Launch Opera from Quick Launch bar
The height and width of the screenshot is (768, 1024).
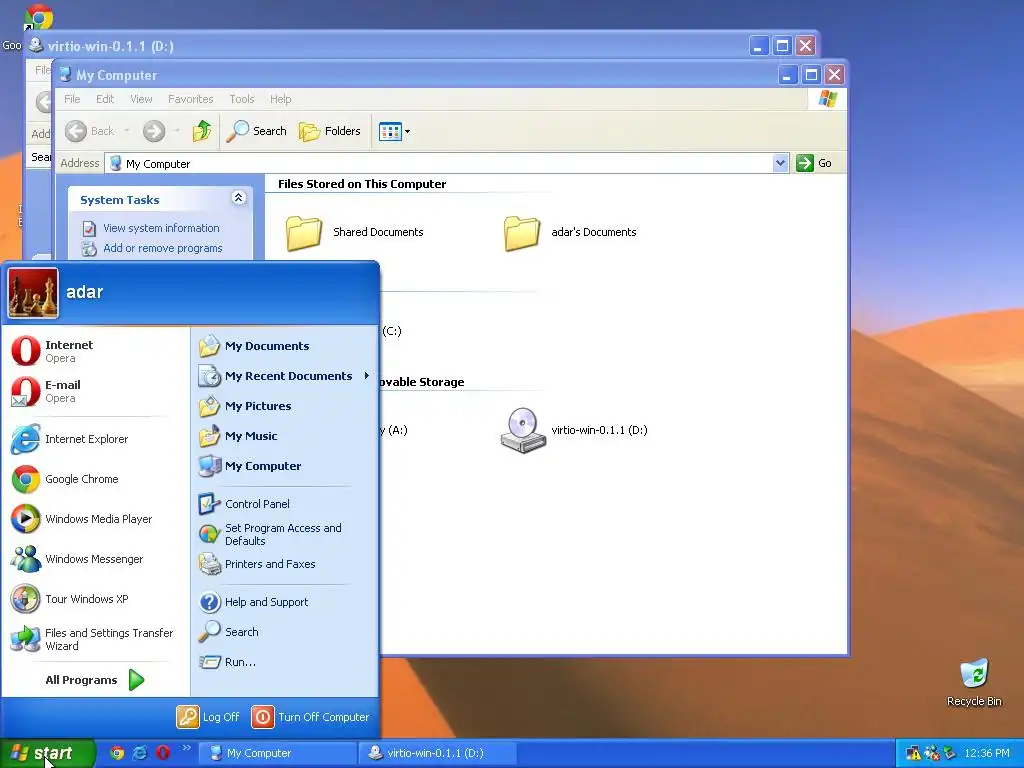(163, 753)
